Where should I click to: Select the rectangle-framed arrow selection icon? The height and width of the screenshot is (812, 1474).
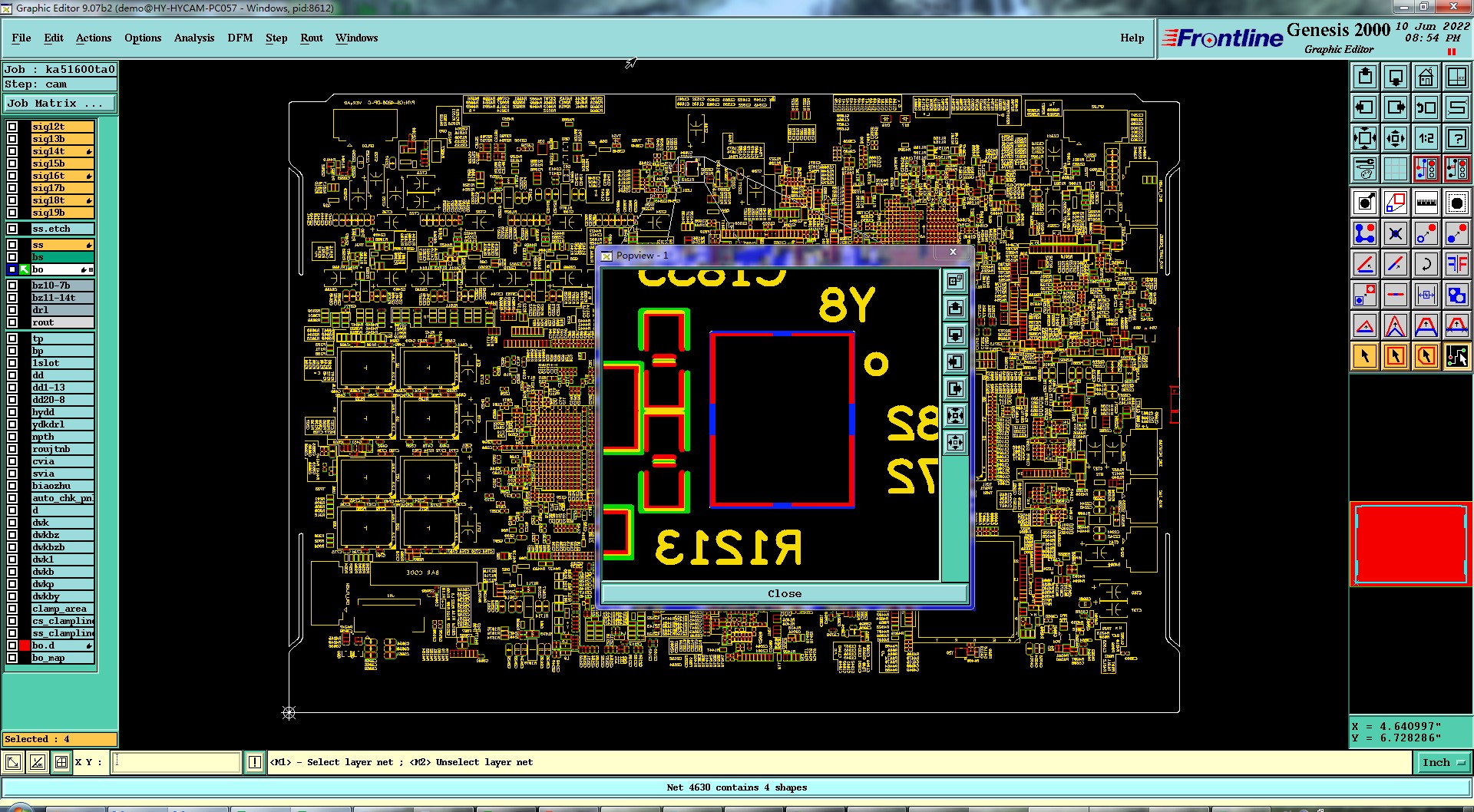coord(1396,356)
